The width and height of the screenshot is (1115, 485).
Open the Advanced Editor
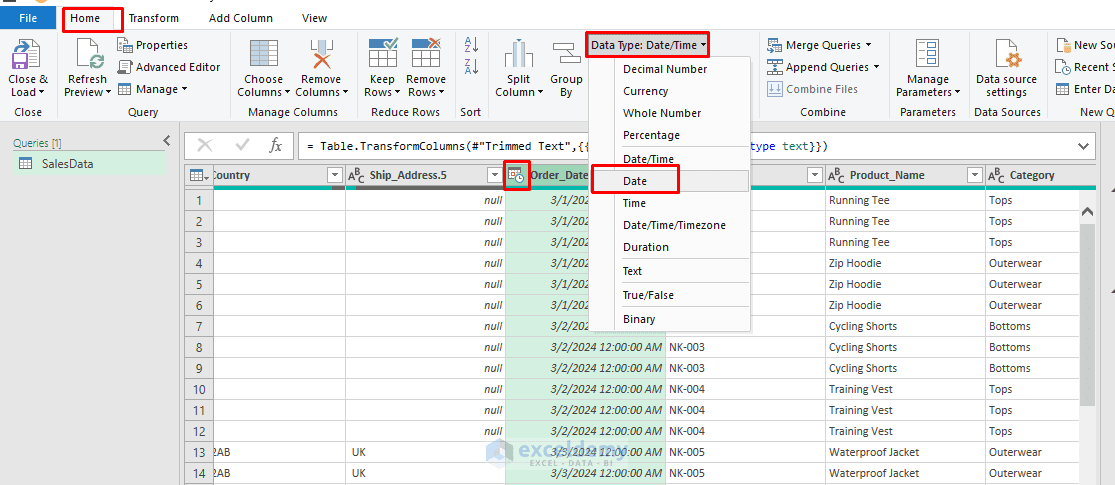pyautogui.click(x=169, y=67)
